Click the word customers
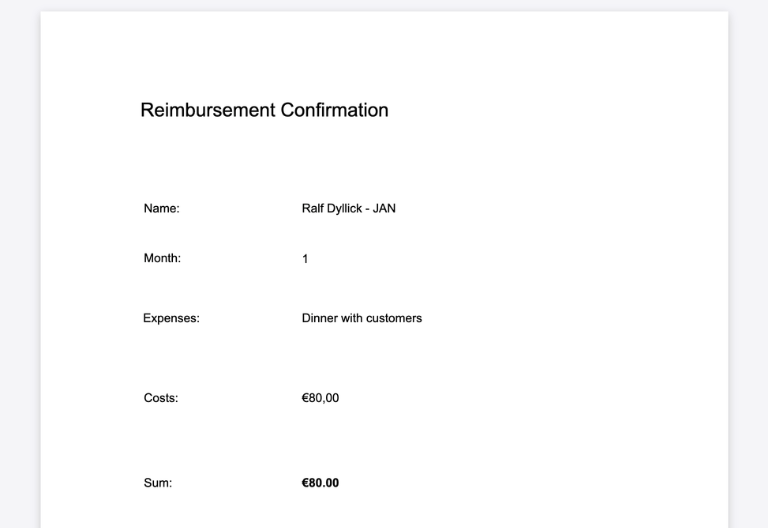 (394, 318)
